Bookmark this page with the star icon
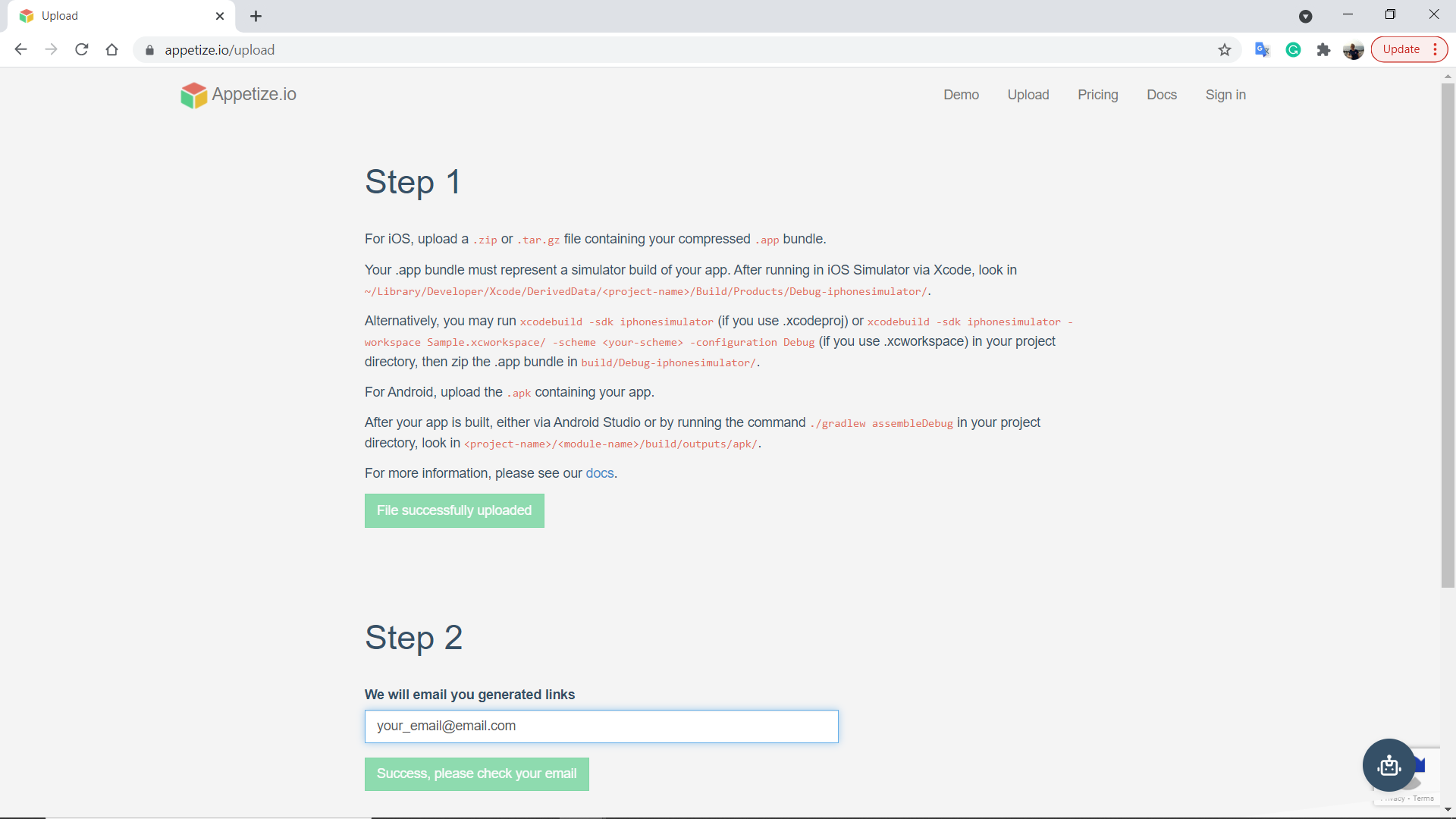 (1225, 50)
